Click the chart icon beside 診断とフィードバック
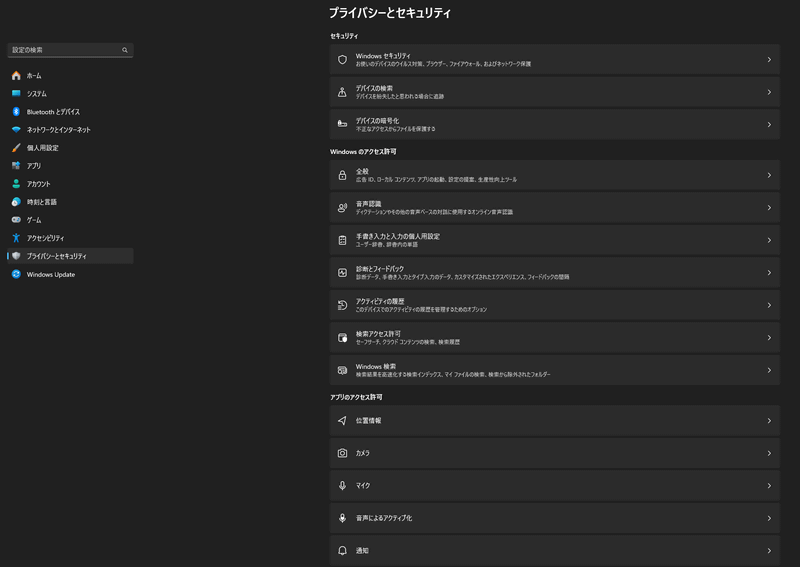The height and width of the screenshot is (567, 800). pos(342,273)
